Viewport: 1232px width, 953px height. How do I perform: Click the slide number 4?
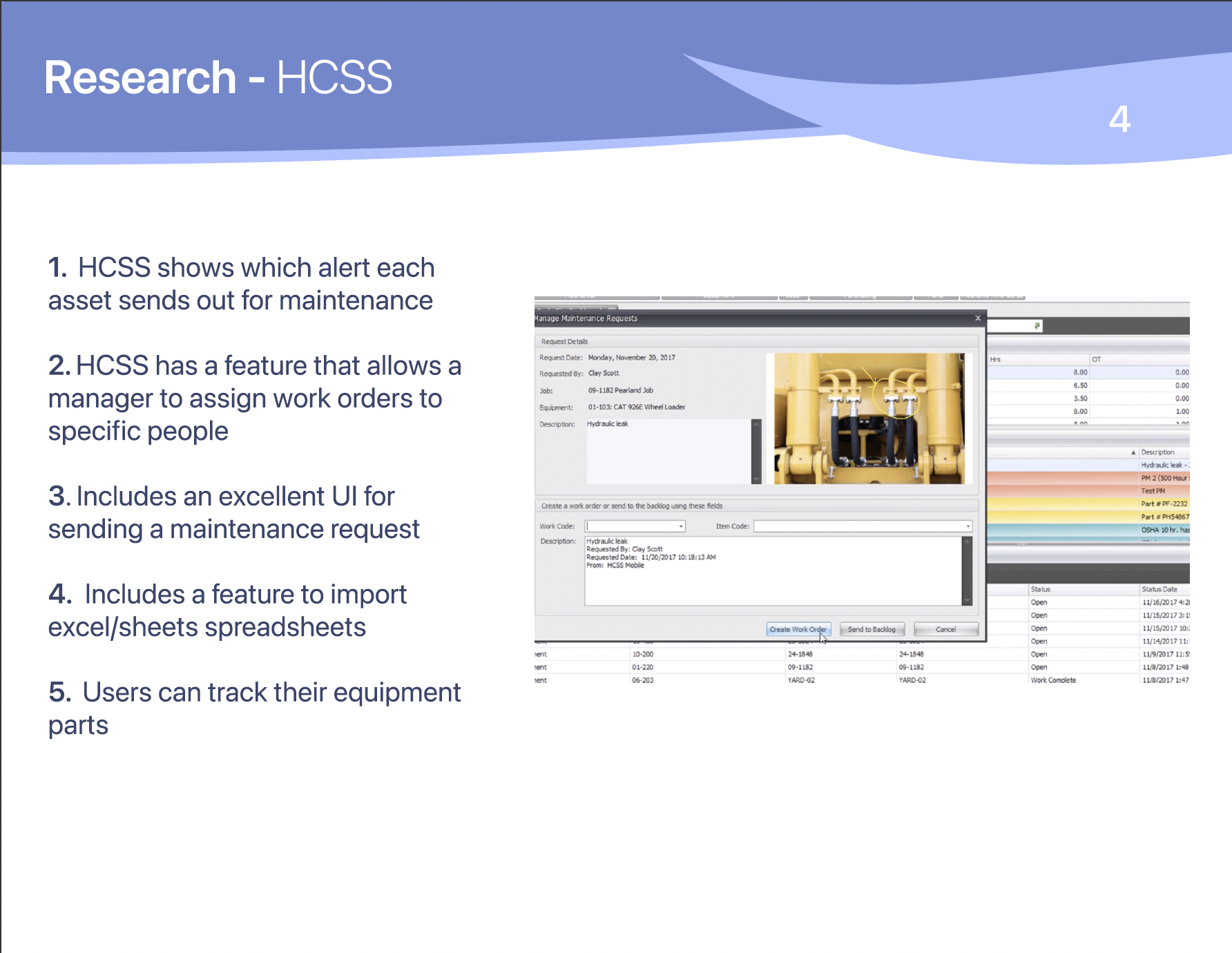point(1119,119)
